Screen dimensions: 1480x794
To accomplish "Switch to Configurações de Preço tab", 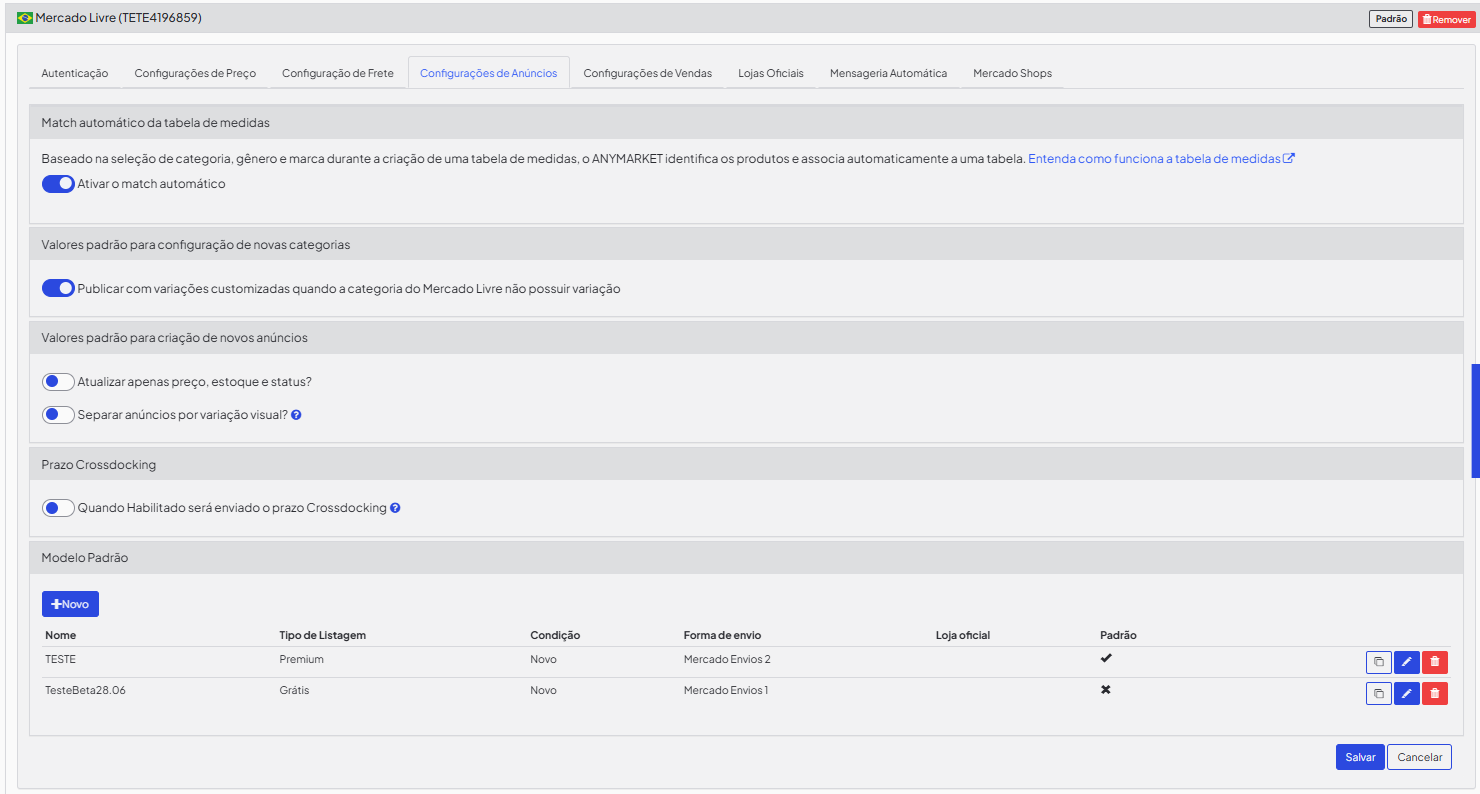I will pos(195,73).
